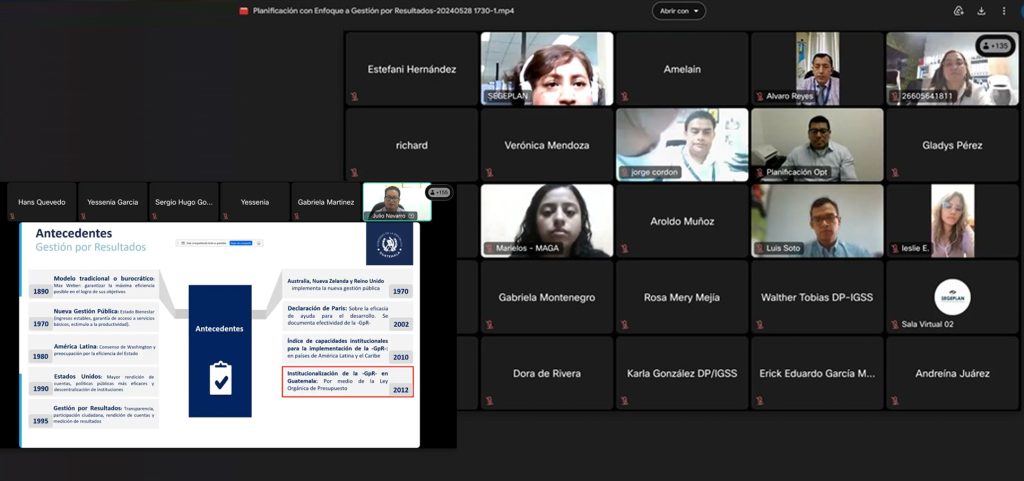
Task: Select the Marielos - MAGA video tile
Action: click(x=546, y=221)
